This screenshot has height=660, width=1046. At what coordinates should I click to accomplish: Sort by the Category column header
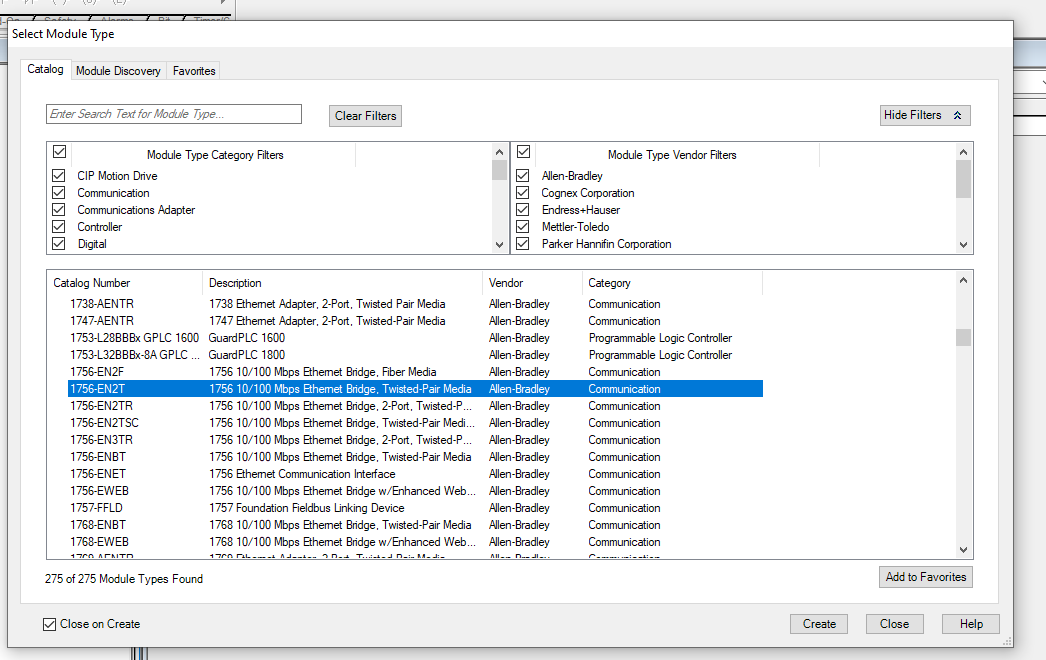(672, 283)
